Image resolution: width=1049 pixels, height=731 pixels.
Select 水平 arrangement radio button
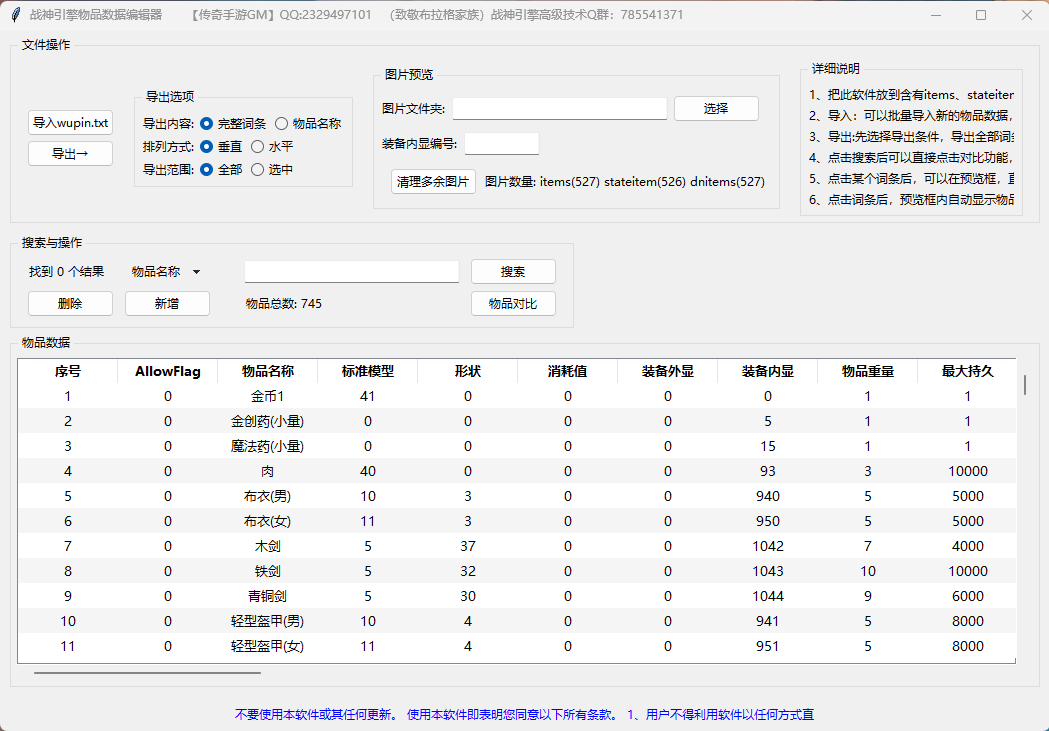coord(258,147)
